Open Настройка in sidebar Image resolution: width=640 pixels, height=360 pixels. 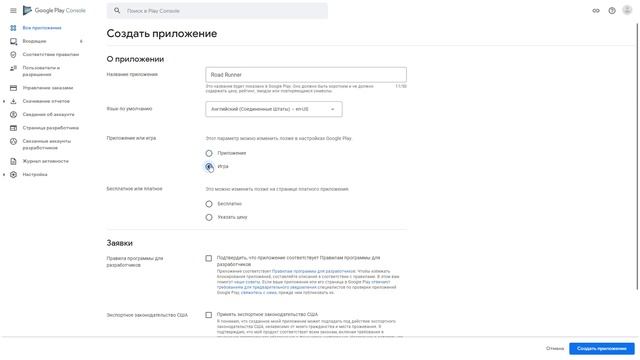click(x=35, y=175)
